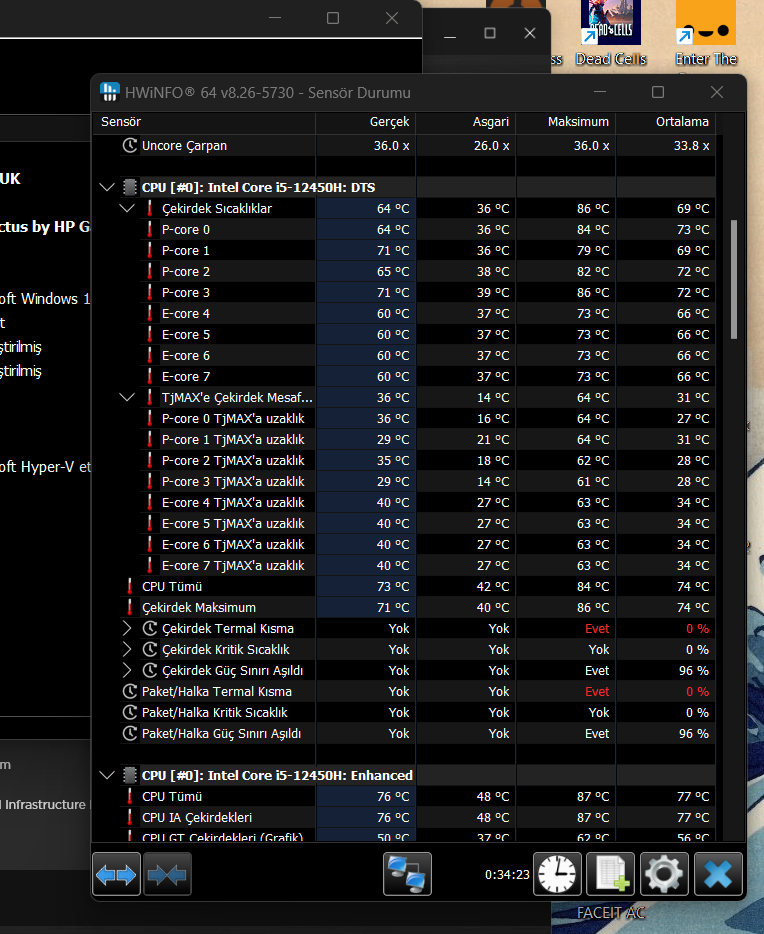Click 96 % average of Paket/Halka Güç Sınırı
This screenshot has width=764, height=934.
[x=694, y=733]
